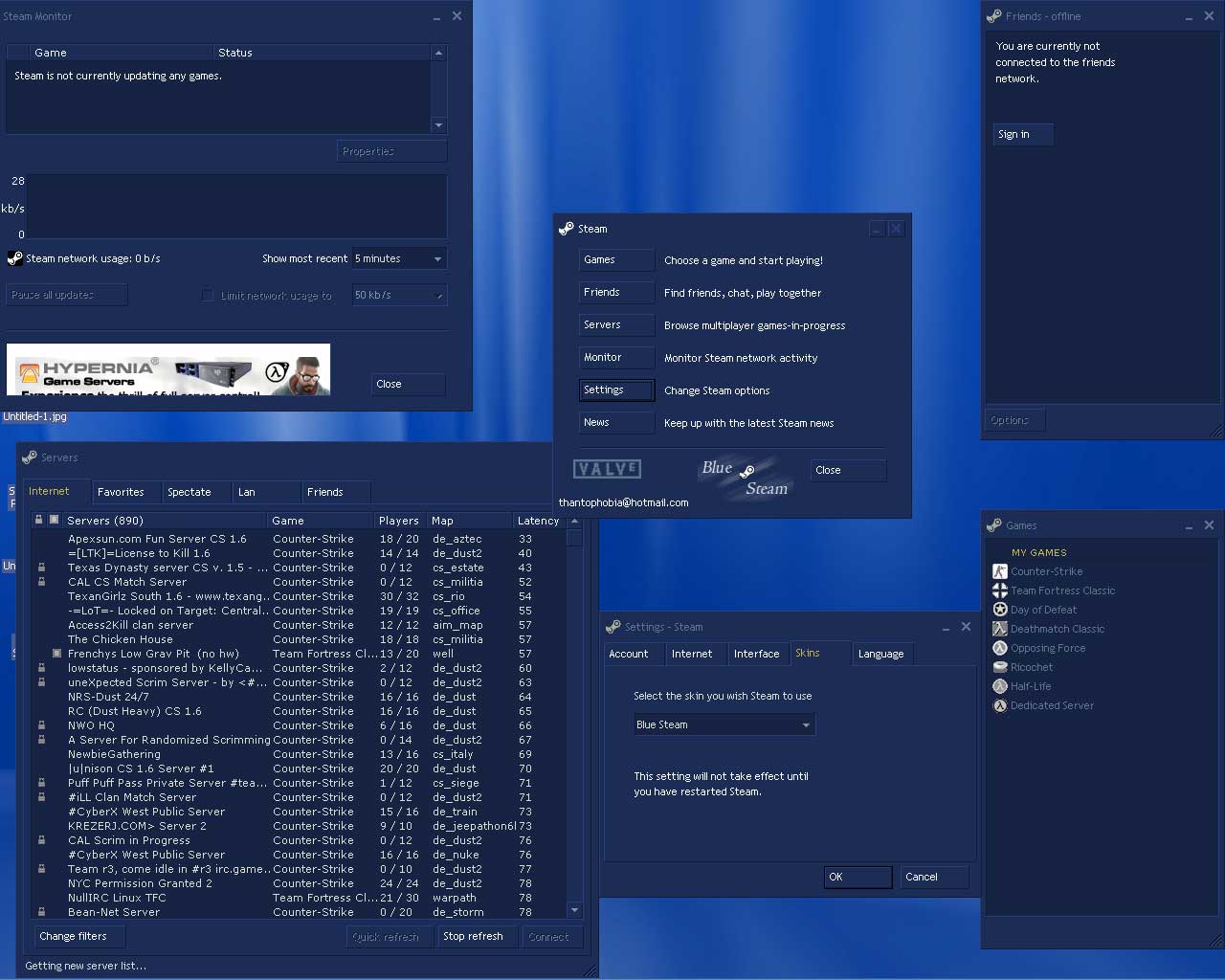The image size is (1225, 980).
Task: Click Steam icon in Settings window title
Action: point(613,627)
